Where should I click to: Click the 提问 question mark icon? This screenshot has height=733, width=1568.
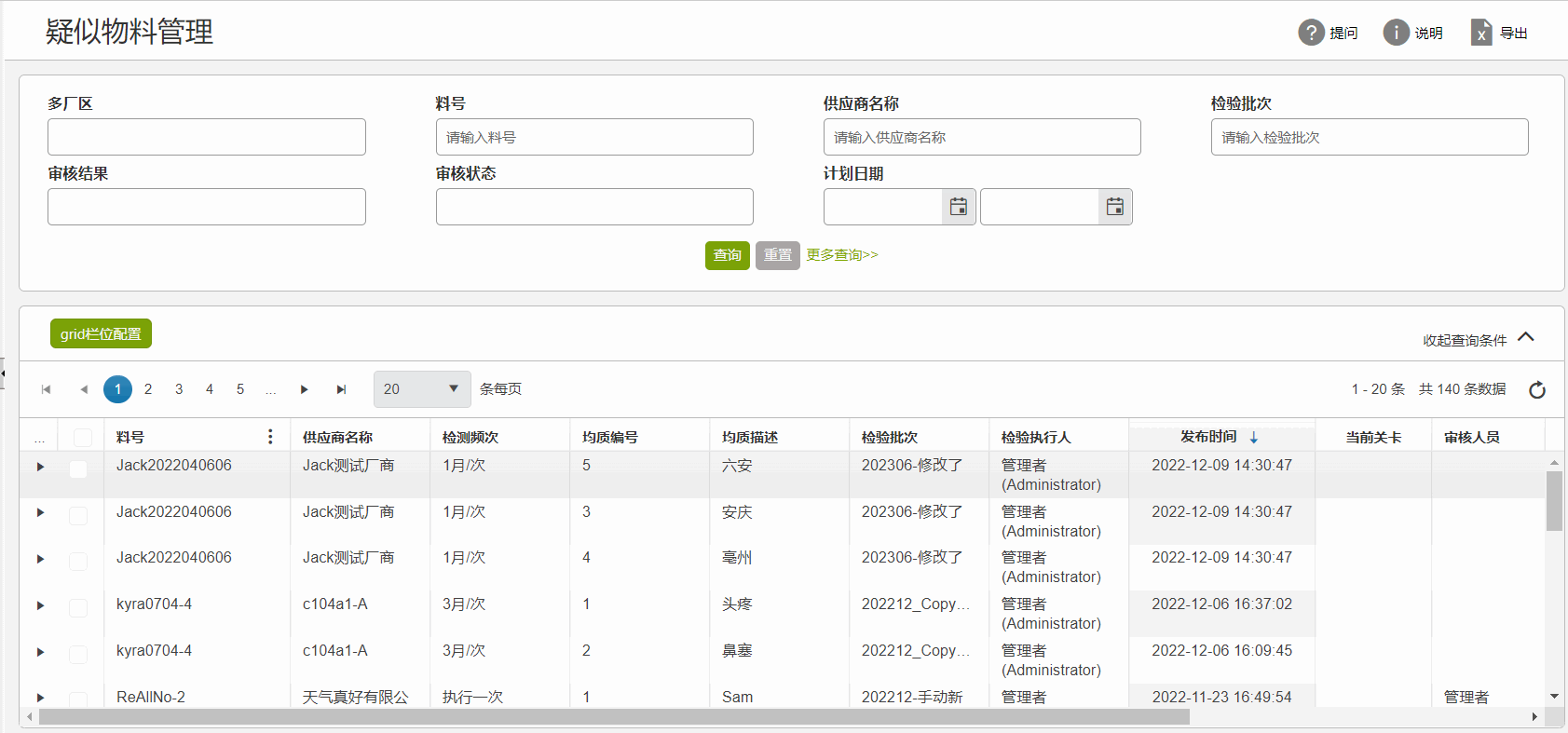pyautogui.click(x=1311, y=33)
